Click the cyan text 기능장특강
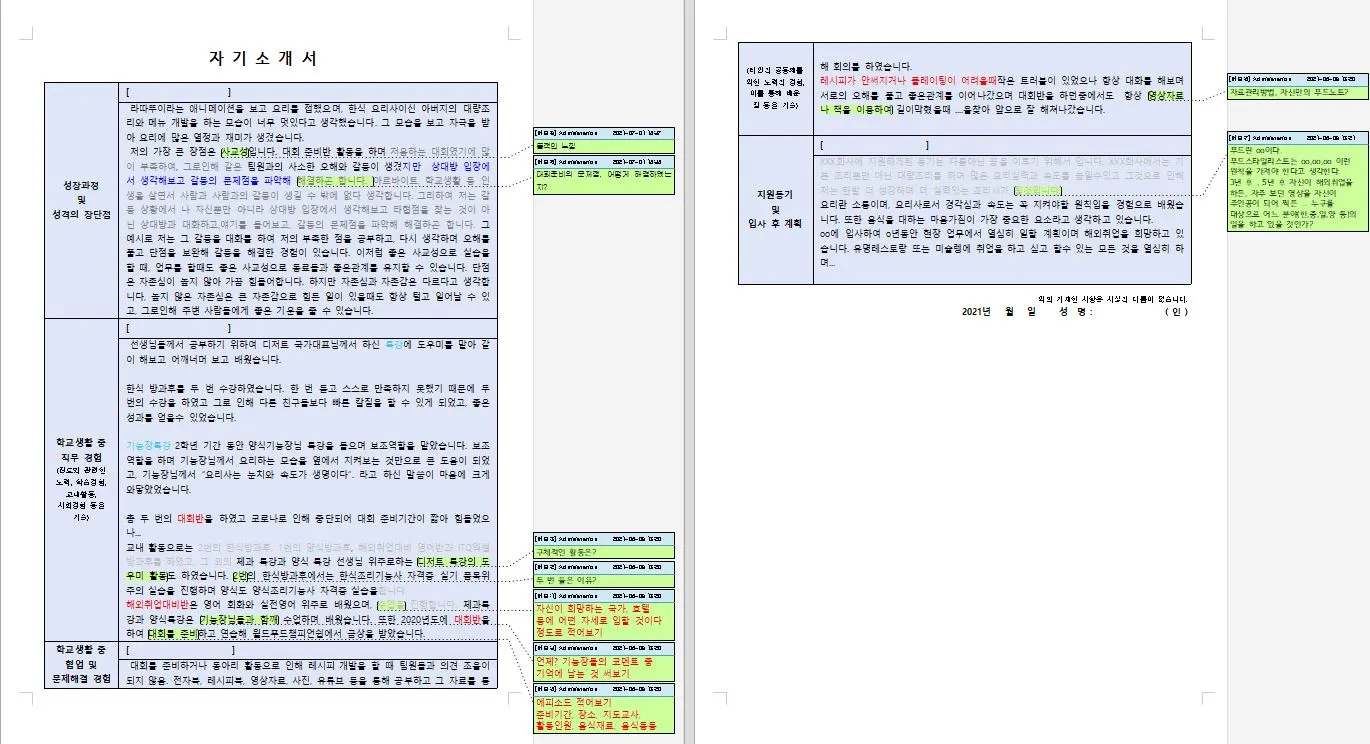Screen dimensions: 1370x744 click(x=149, y=444)
